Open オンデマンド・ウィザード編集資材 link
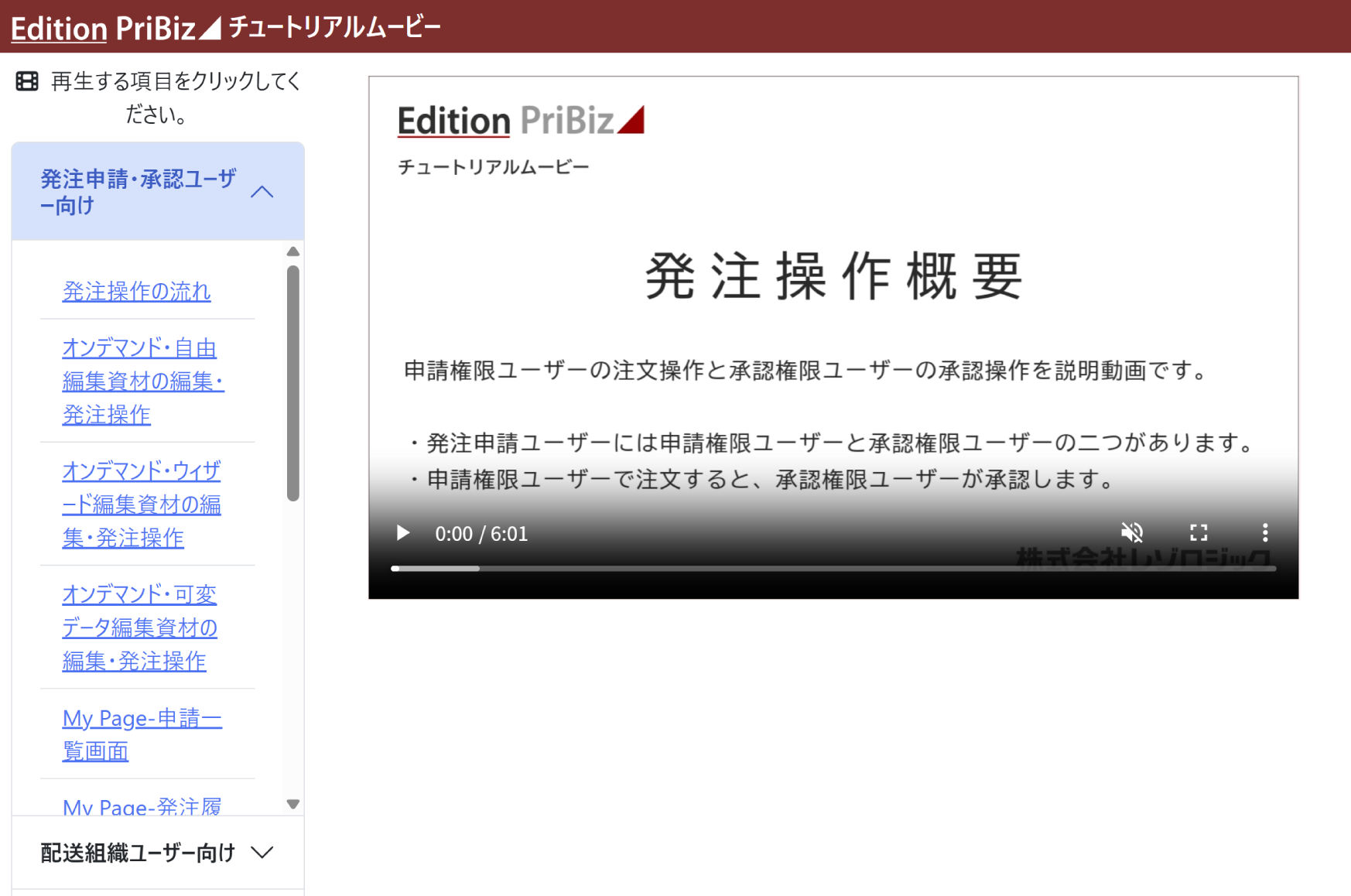The image size is (1351, 896). click(x=142, y=504)
